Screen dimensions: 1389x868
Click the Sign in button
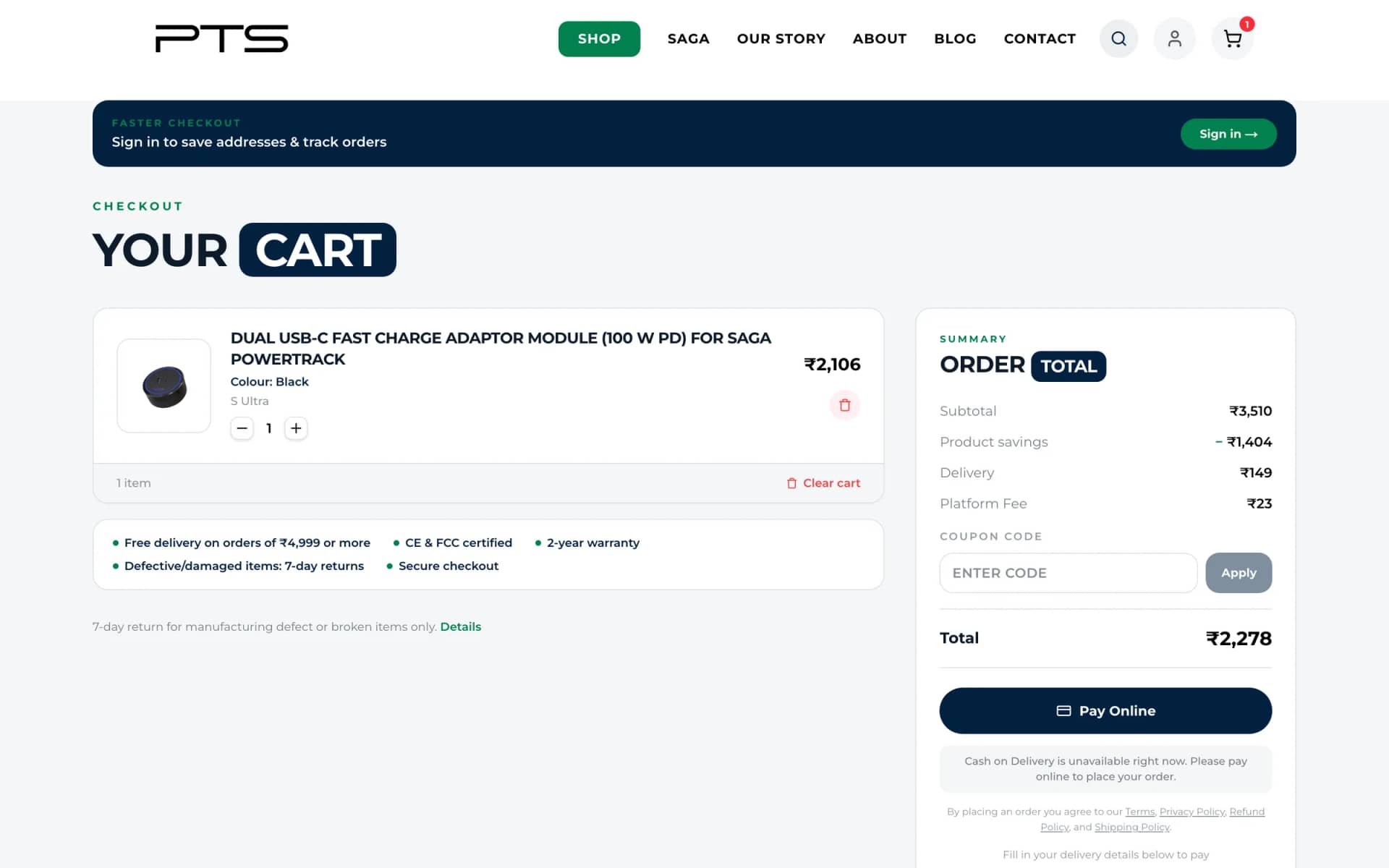pos(1228,134)
